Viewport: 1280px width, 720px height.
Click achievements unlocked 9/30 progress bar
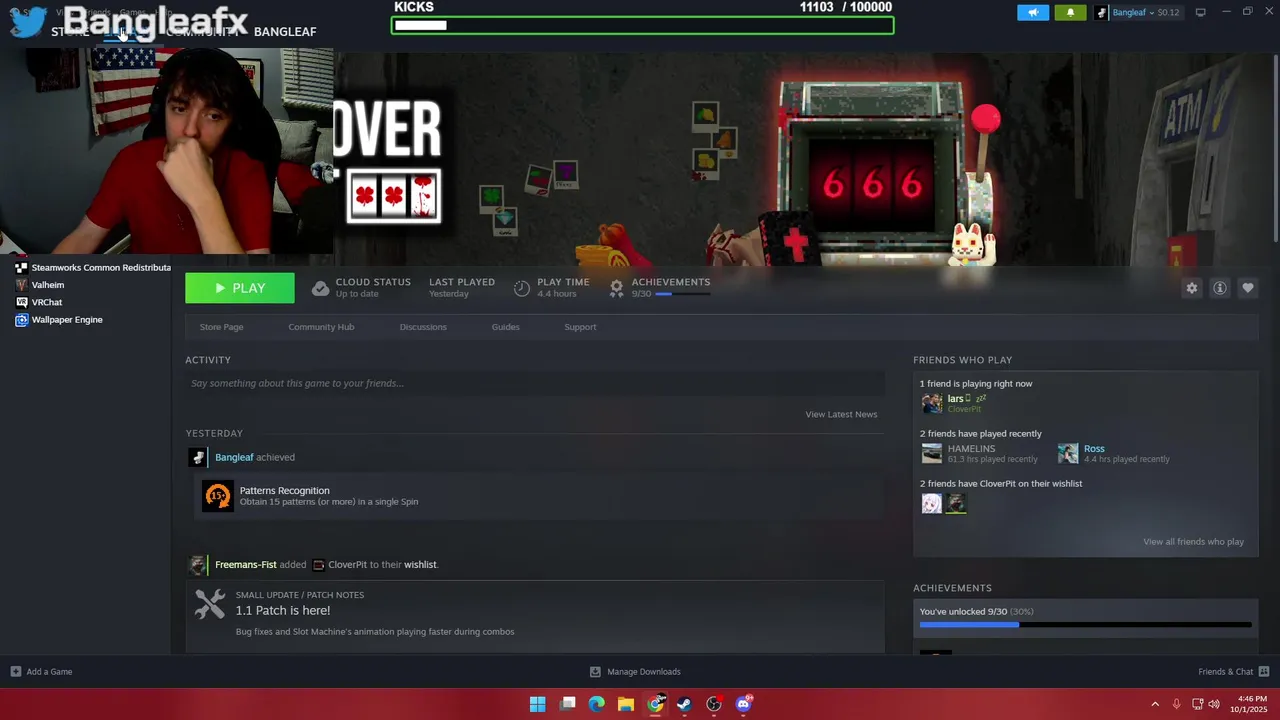click(1085, 625)
